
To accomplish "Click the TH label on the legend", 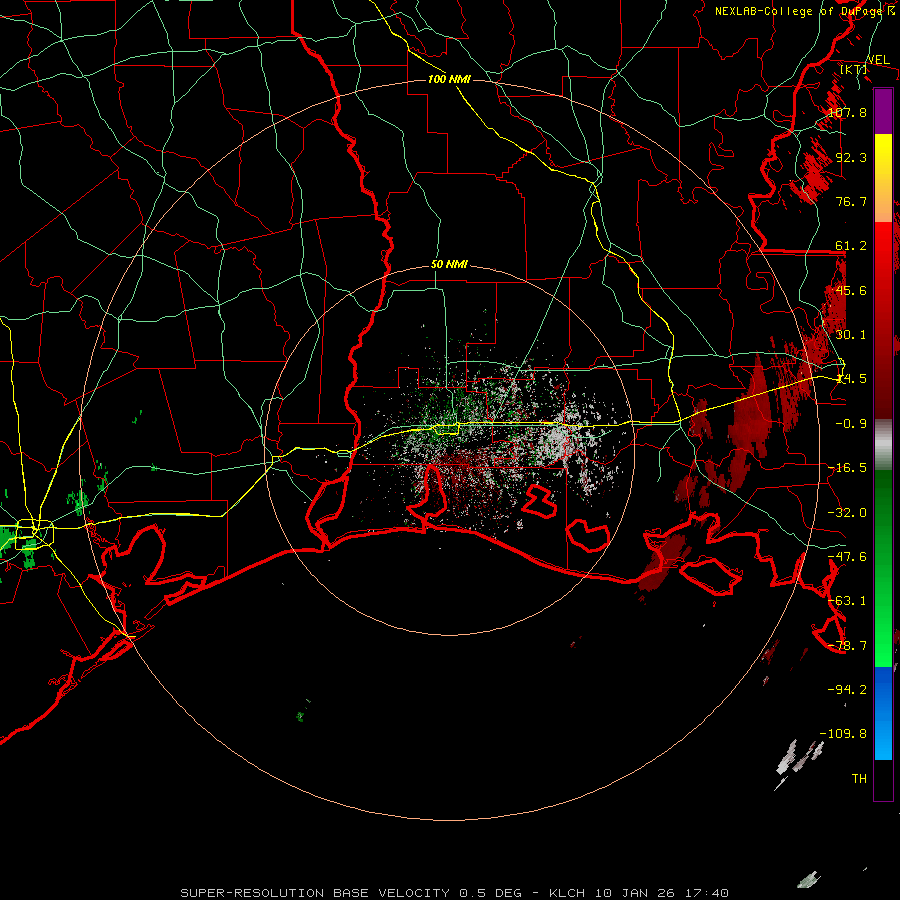I will (859, 779).
